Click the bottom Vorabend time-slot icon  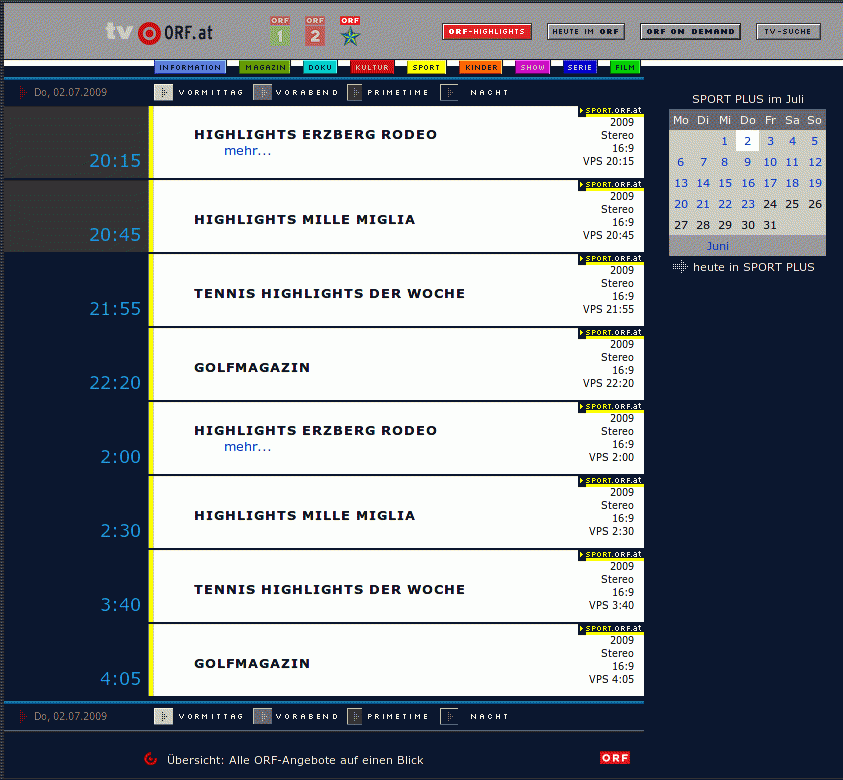[x=262, y=716]
